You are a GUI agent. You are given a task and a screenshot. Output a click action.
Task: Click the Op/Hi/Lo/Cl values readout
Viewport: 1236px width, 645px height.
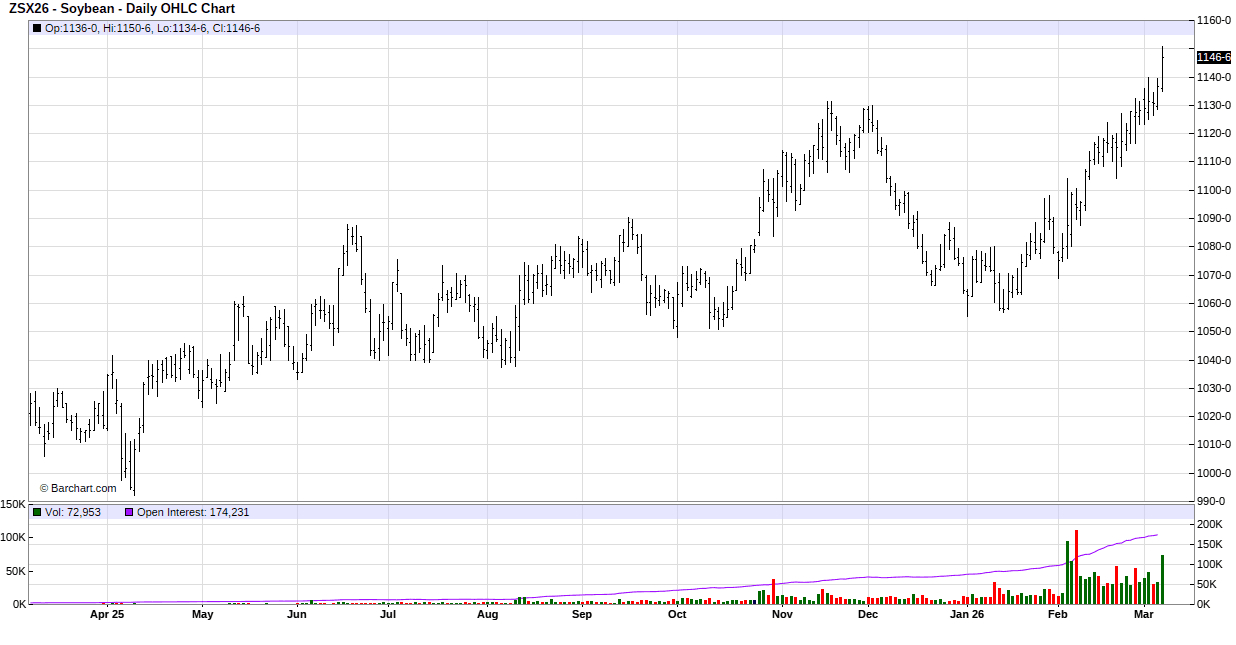click(x=153, y=28)
